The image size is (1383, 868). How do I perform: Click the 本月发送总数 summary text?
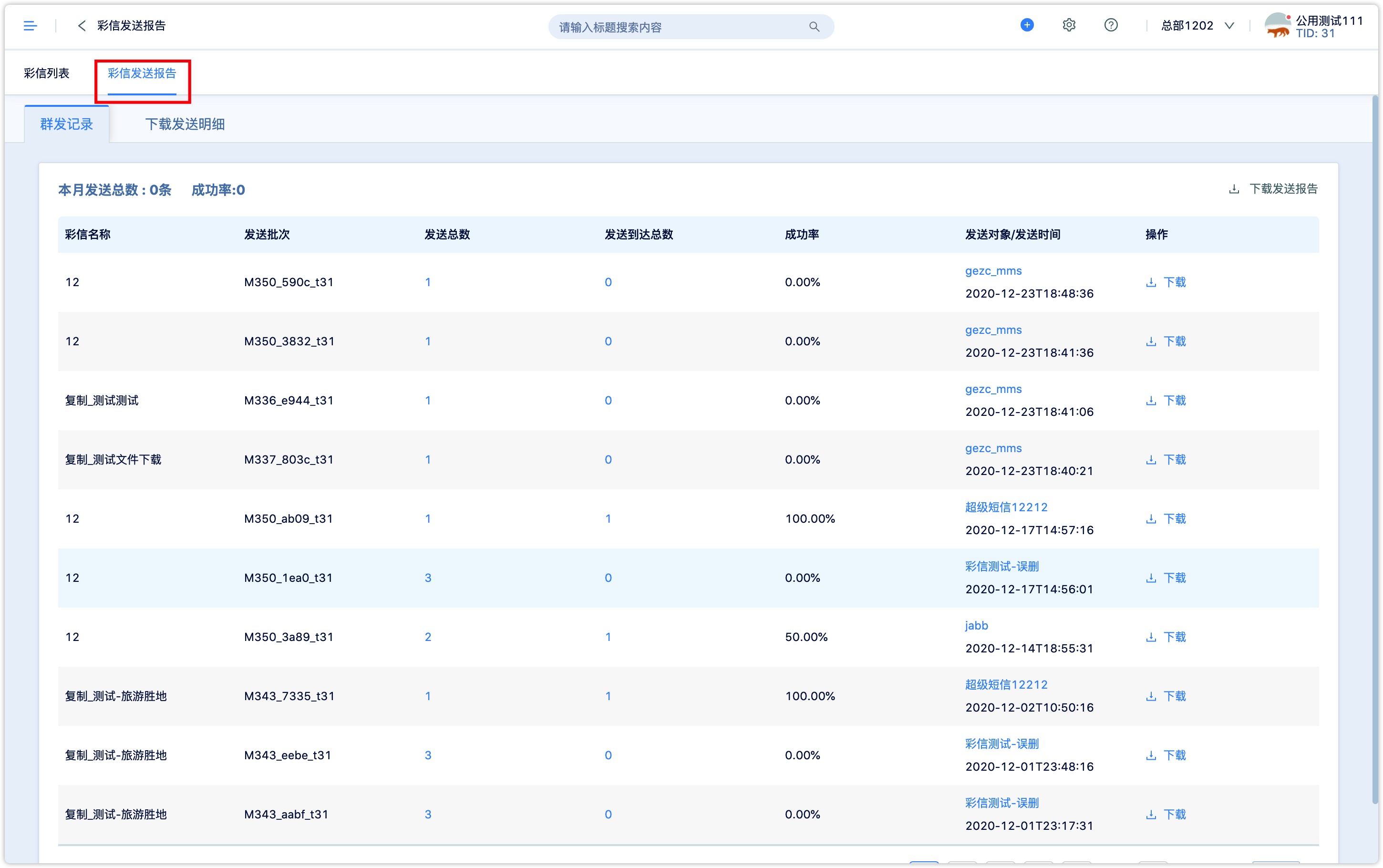(x=115, y=190)
